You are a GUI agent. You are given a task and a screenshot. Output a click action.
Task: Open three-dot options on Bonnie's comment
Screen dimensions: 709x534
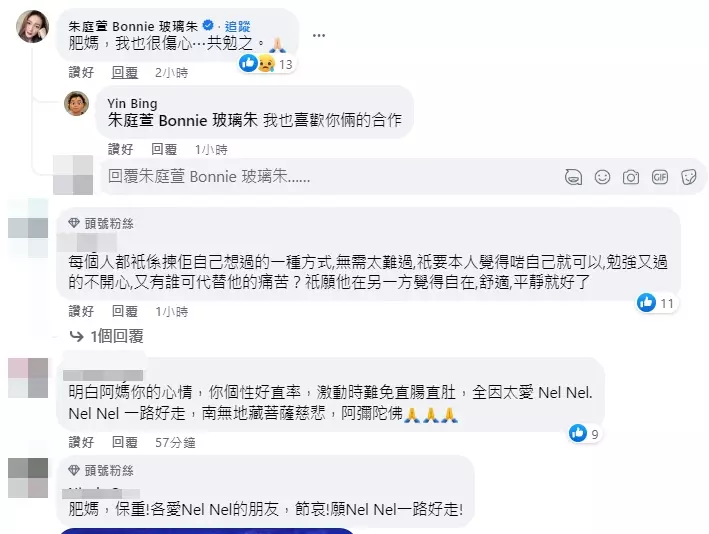pyautogui.click(x=319, y=35)
